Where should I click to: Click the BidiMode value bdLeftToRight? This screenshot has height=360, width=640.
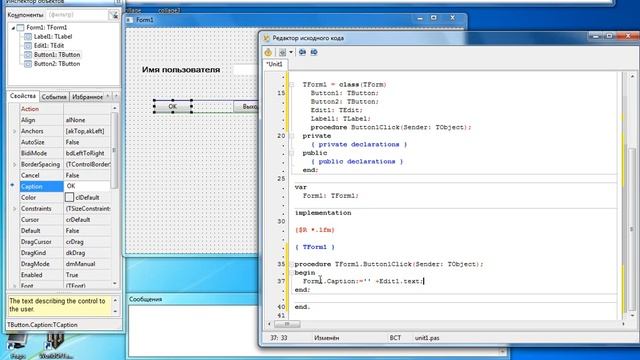tap(87, 153)
